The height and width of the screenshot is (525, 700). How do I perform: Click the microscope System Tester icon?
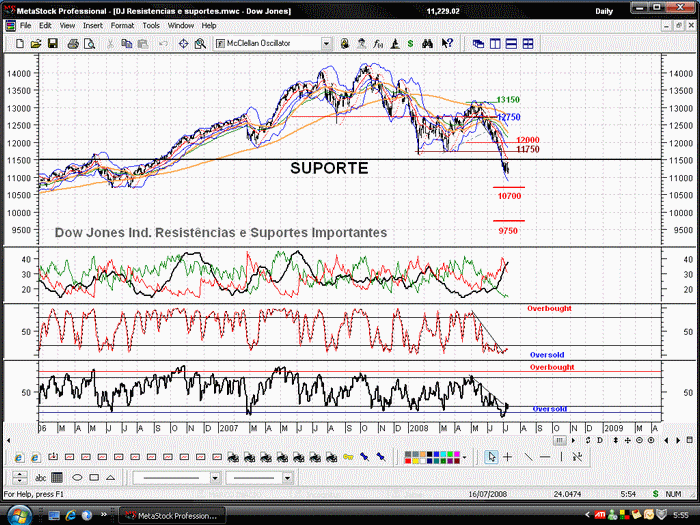click(395, 44)
